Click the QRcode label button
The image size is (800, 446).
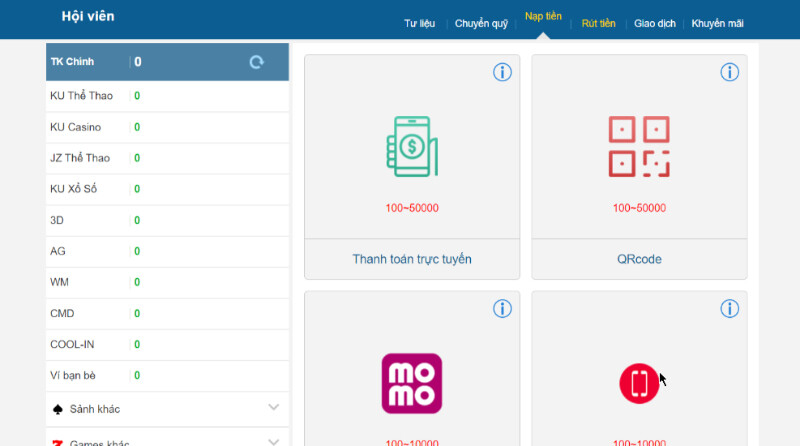coord(639,259)
